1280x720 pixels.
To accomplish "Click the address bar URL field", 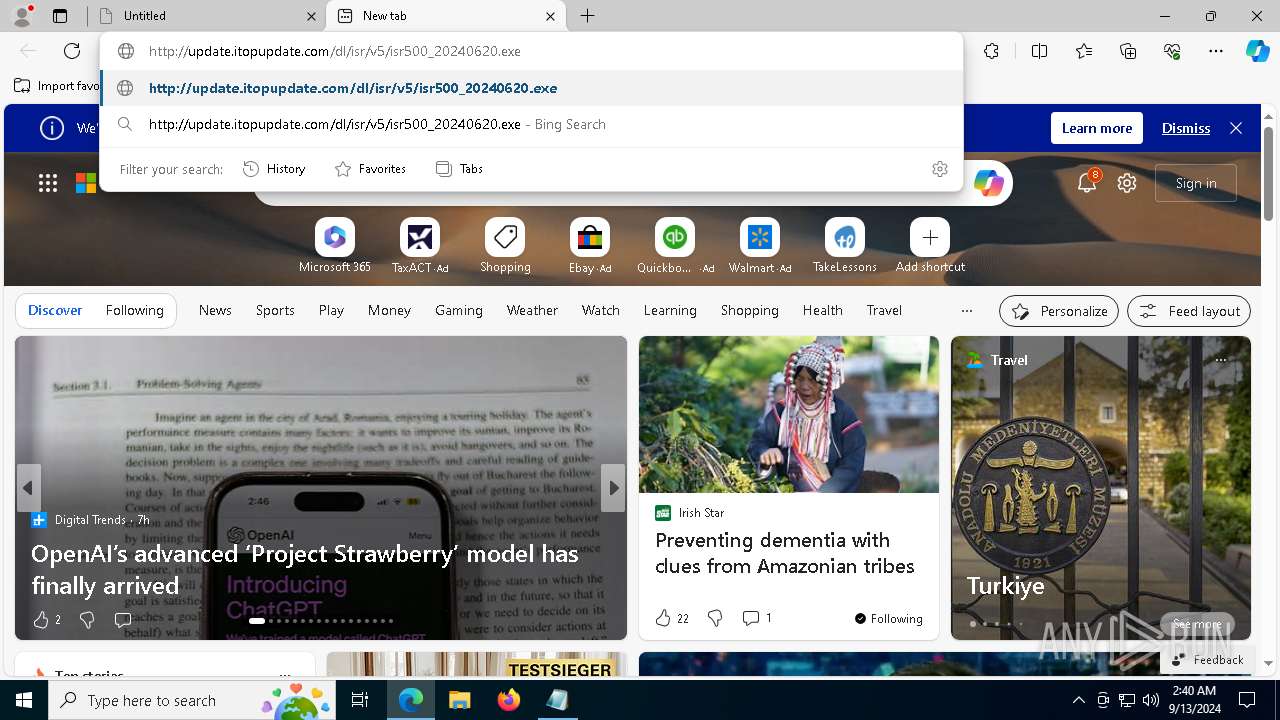I will pos(532,51).
